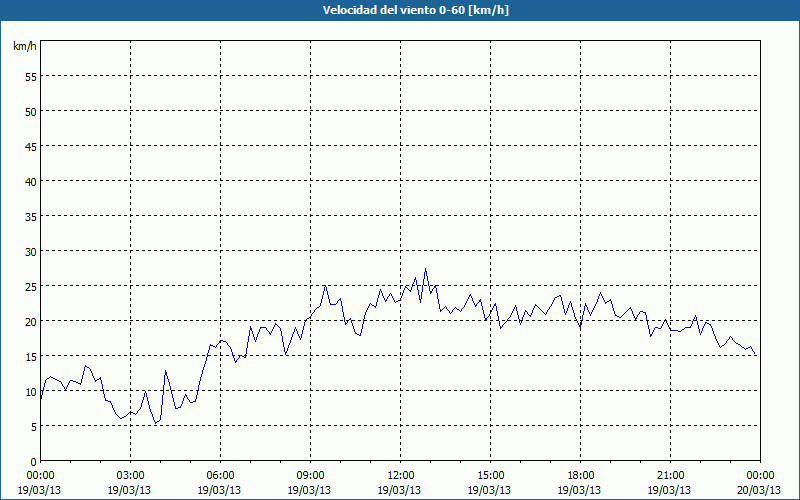
Task: Click the y-axis value '15'
Action: tap(31, 357)
